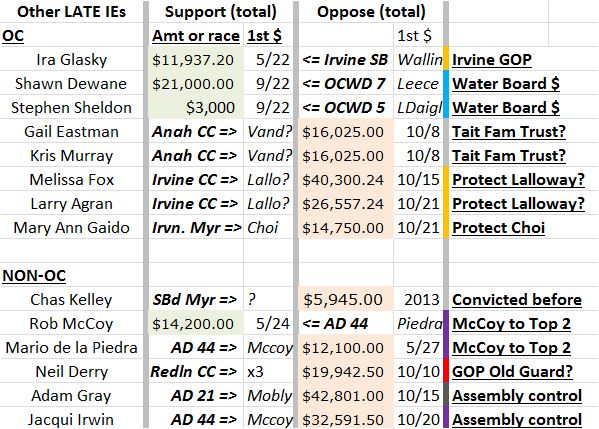The image size is (599, 429).
Task: Select Melissa Fox name cell
Action: pos(71,180)
